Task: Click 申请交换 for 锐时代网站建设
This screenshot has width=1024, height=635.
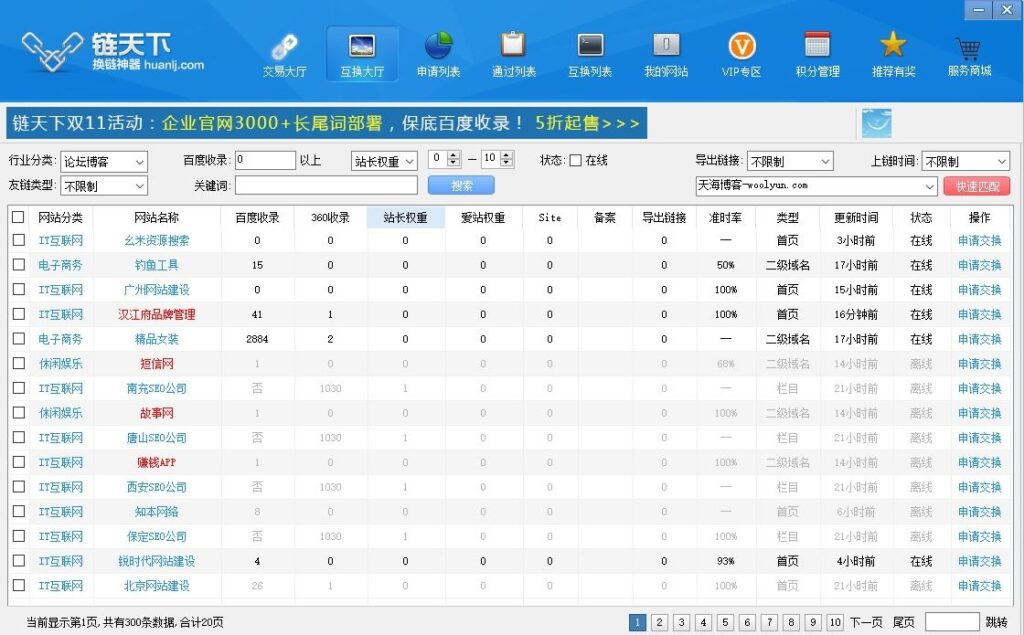Action: tap(980, 561)
